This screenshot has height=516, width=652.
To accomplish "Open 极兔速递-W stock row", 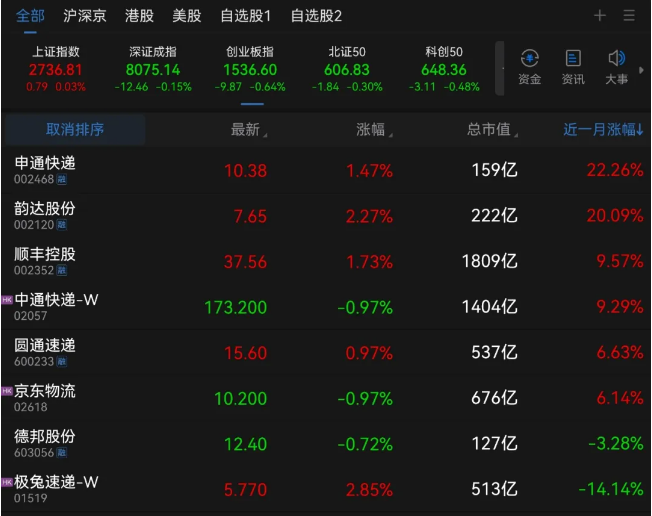I will (326, 489).
